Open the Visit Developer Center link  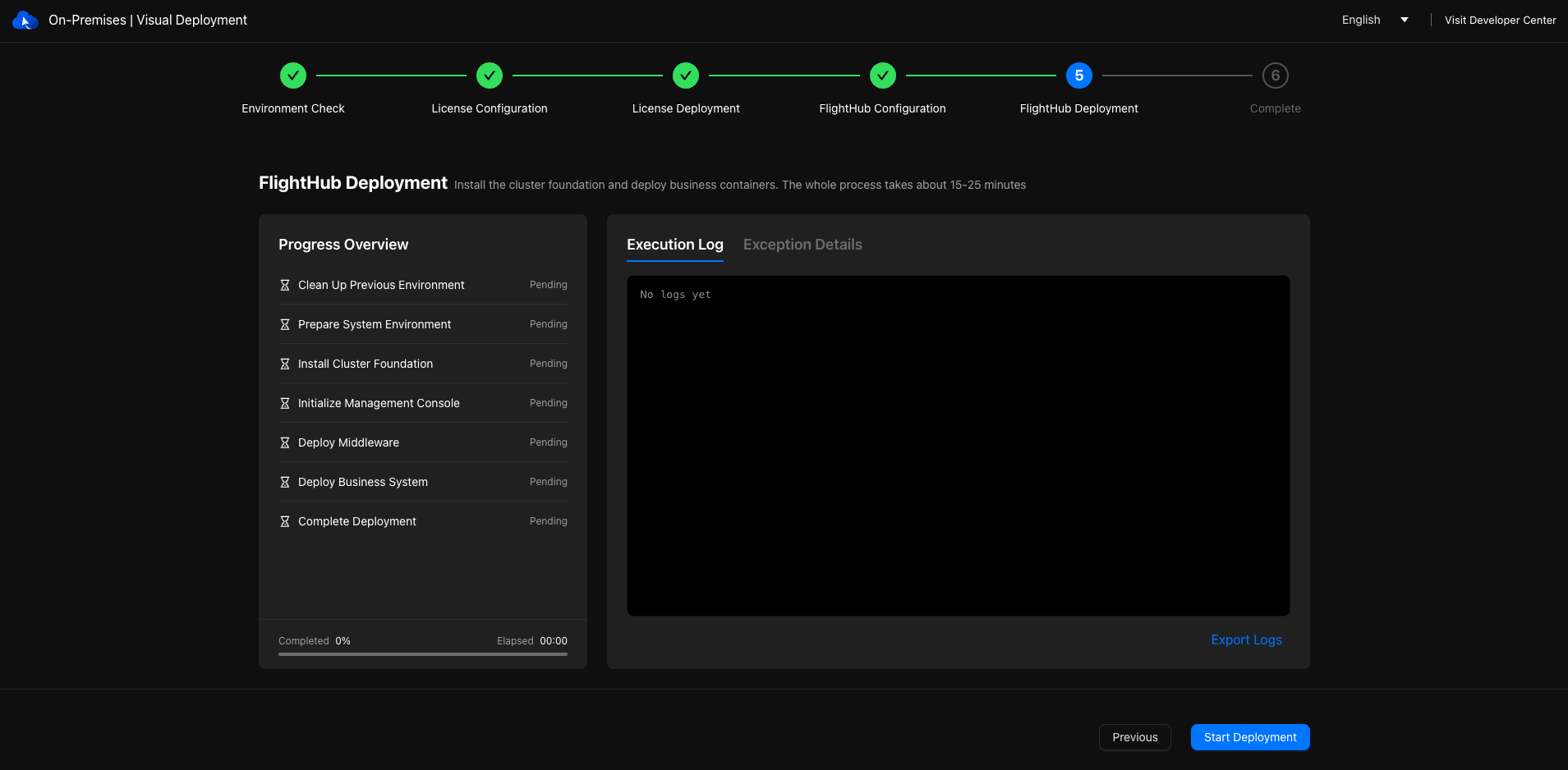coord(1500,20)
